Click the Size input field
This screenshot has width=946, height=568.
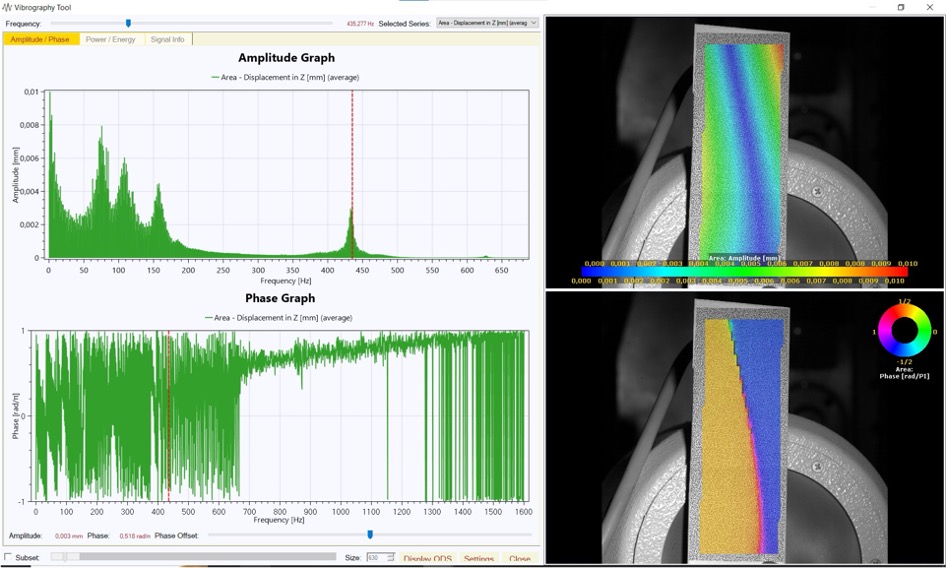(376, 558)
